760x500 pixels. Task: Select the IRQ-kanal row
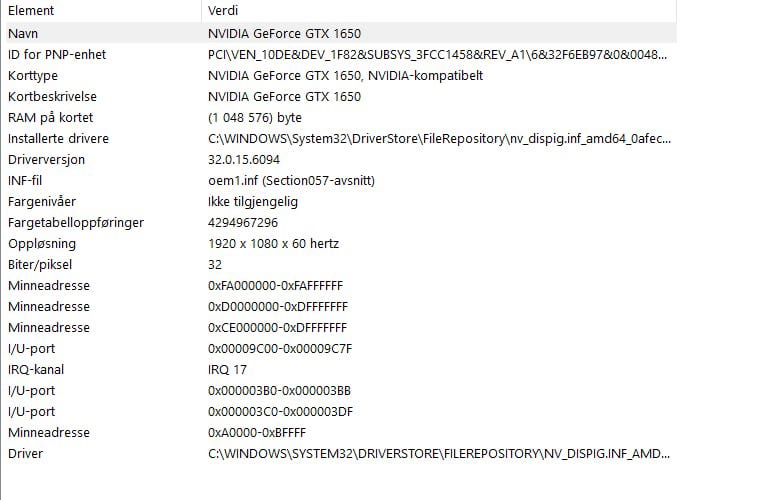point(36,369)
